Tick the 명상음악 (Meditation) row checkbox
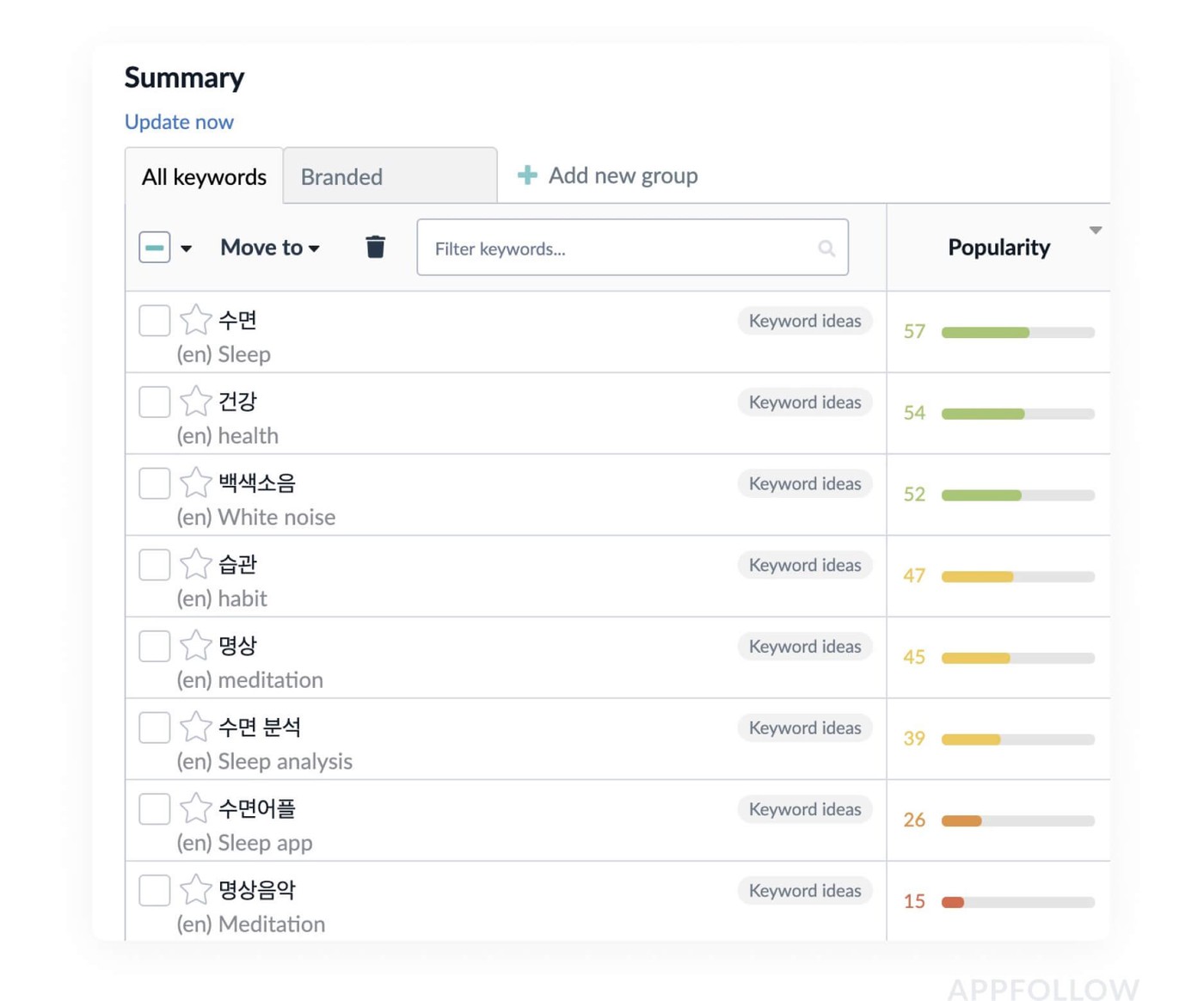The width and height of the screenshot is (1204, 1001). (x=155, y=890)
